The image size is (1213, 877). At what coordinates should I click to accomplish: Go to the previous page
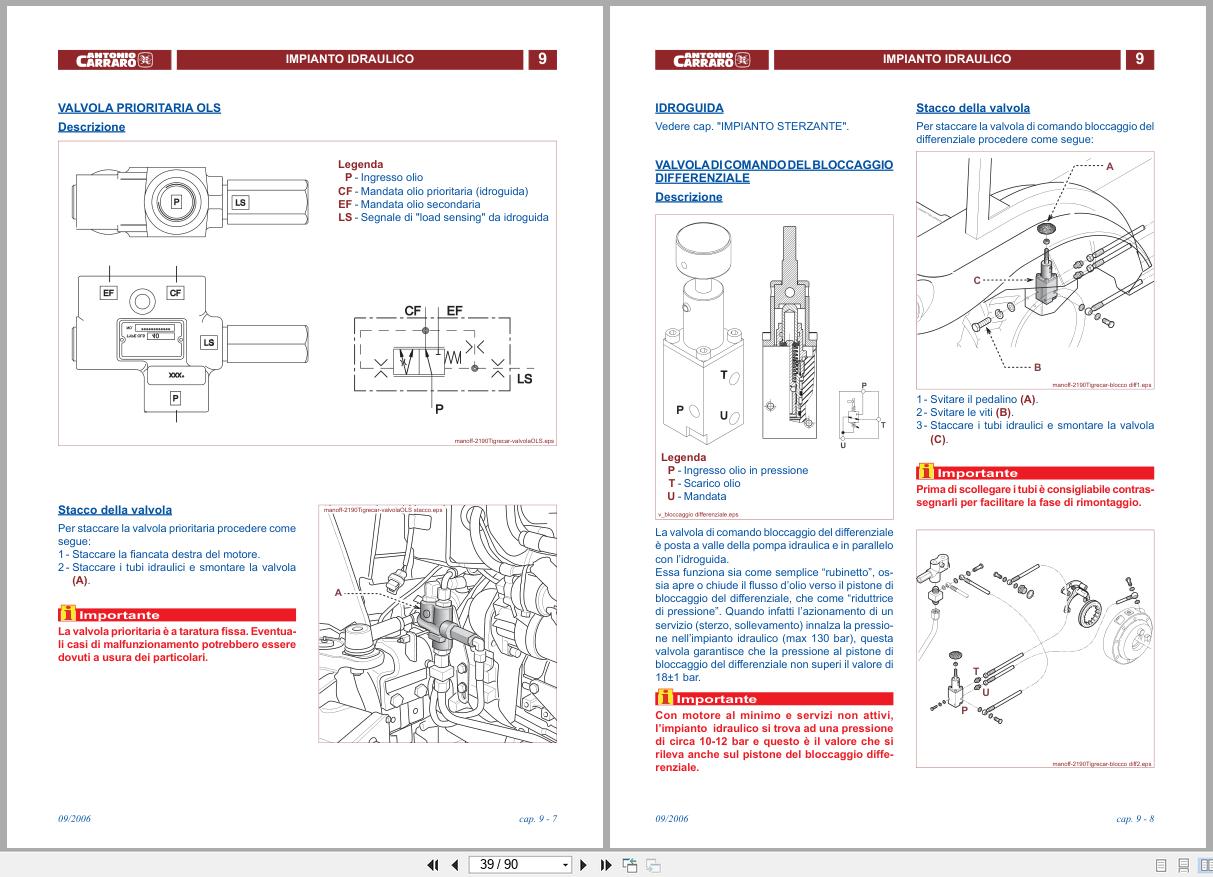[x=454, y=865]
